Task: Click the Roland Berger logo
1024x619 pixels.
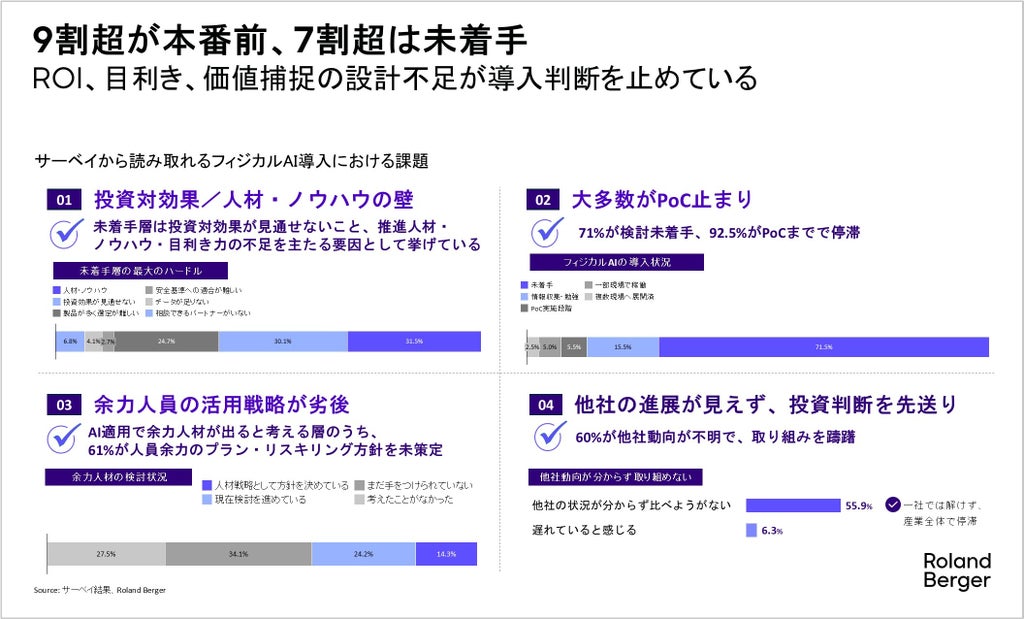Action: (957, 571)
